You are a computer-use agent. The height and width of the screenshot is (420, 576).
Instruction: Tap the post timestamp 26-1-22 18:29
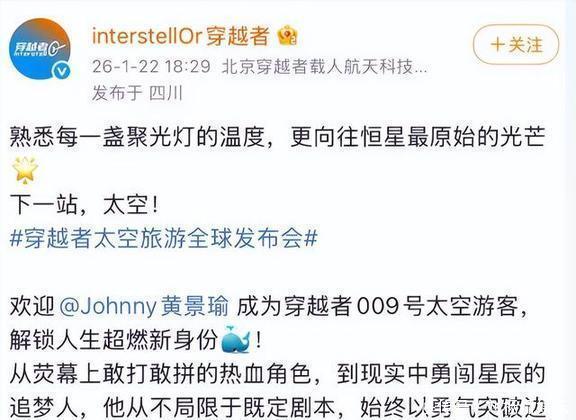[151, 67]
